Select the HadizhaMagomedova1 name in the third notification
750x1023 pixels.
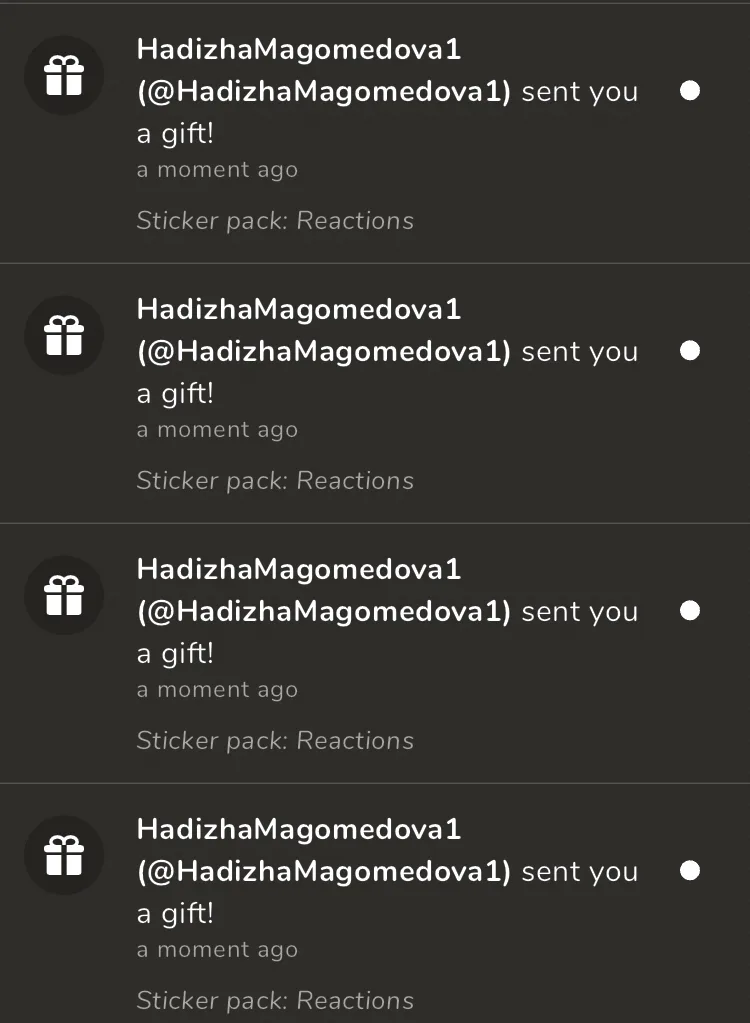point(299,570)
